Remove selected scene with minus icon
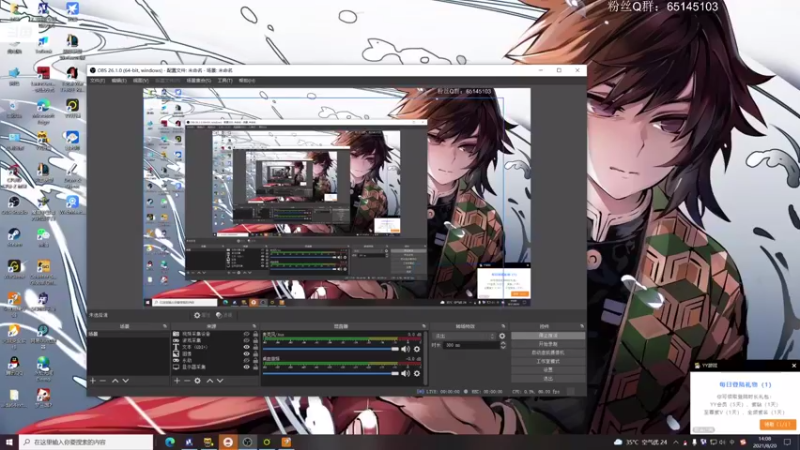This screenshot has width=800, height=450. pos(103,381)
